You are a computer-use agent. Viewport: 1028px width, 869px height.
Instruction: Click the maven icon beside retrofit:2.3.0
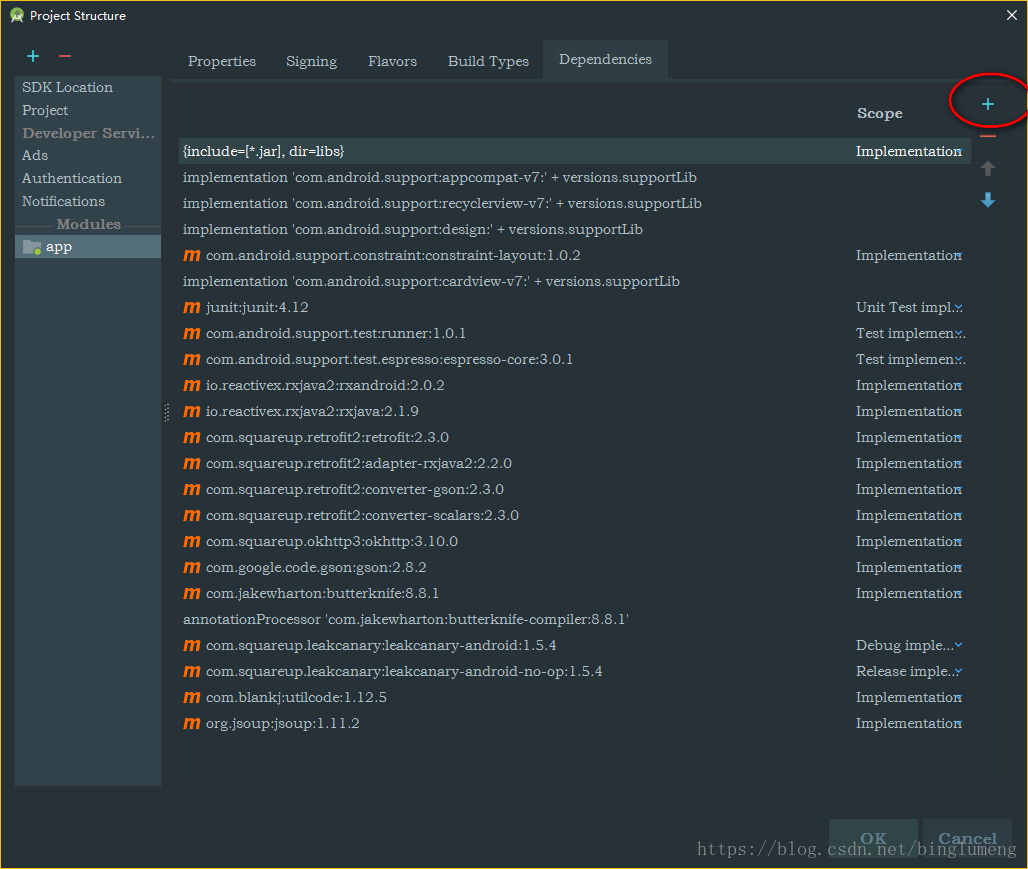[191, 437]
